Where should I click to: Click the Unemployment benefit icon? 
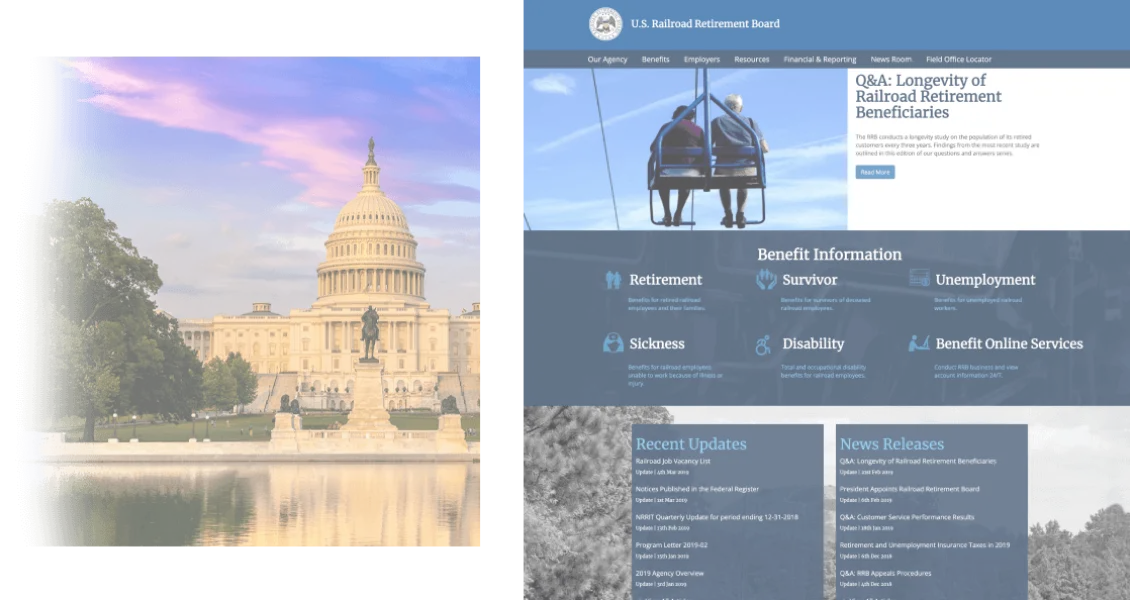(x=919, y=279)
